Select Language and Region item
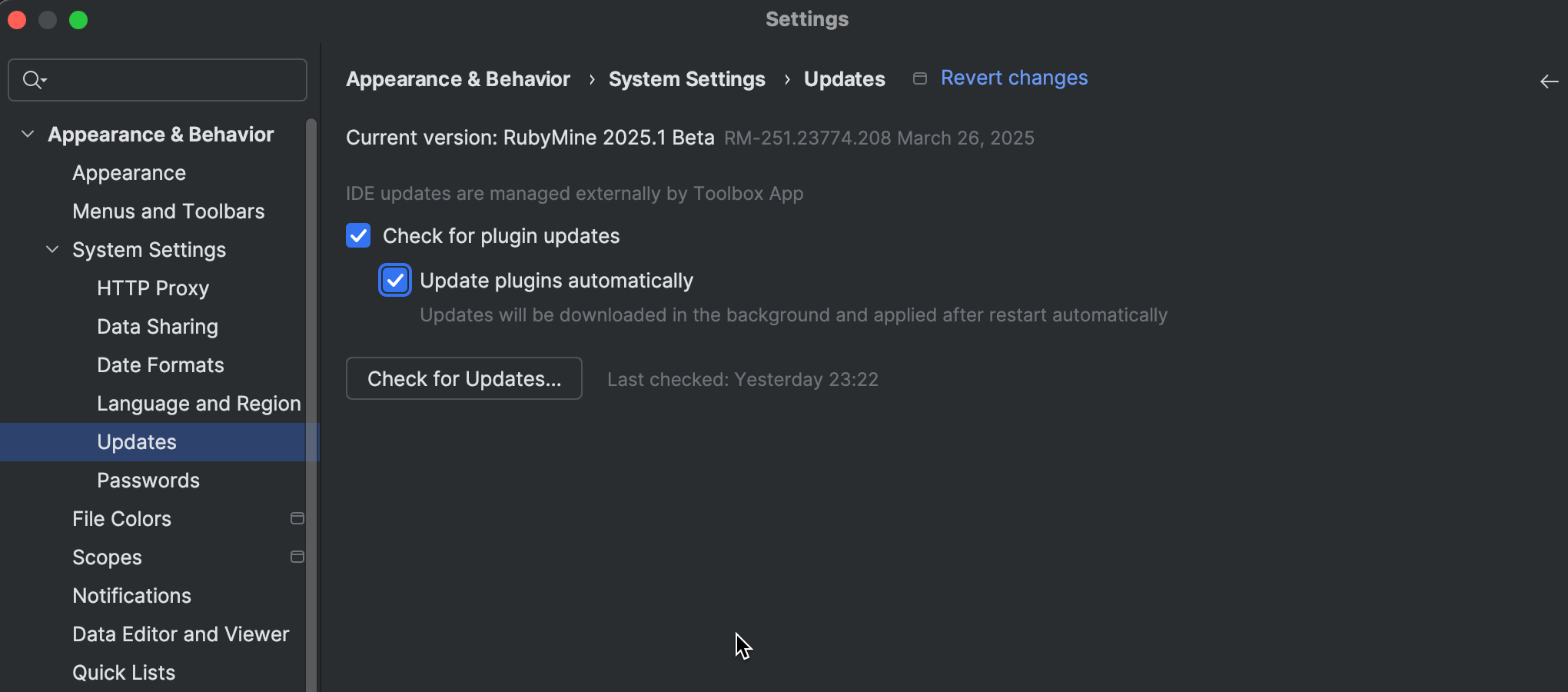Image resolution: width=1568 pixels, height=692 pixels. click(198, 404)
